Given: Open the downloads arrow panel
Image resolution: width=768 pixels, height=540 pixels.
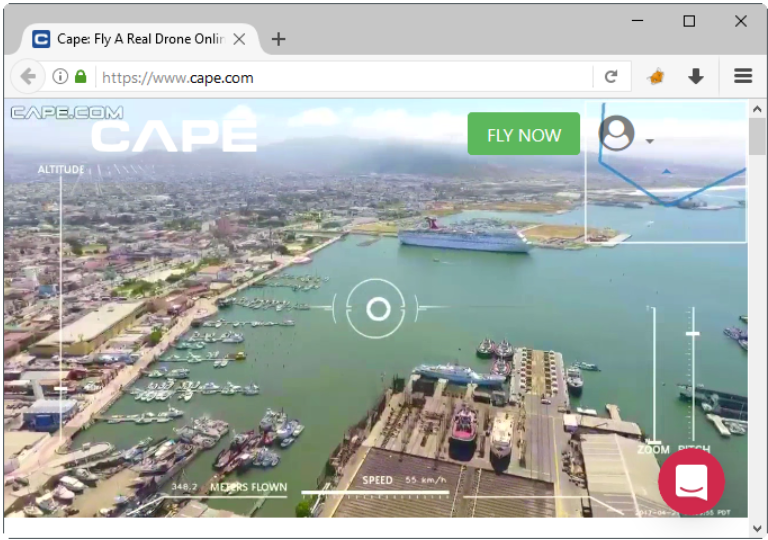Looking at the screenshot, I should pos(696,77).
